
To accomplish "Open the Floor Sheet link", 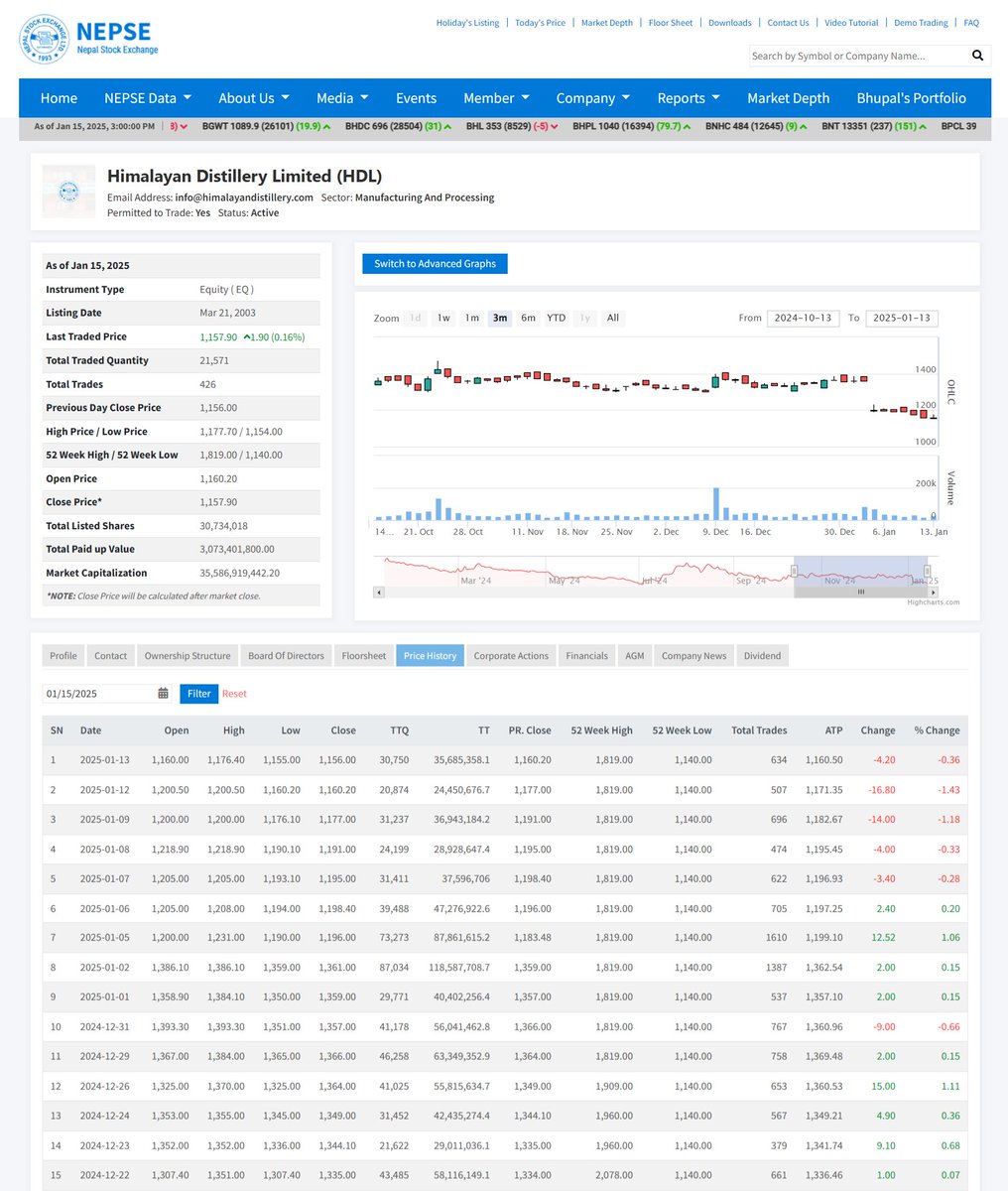I will pos(670,22).
